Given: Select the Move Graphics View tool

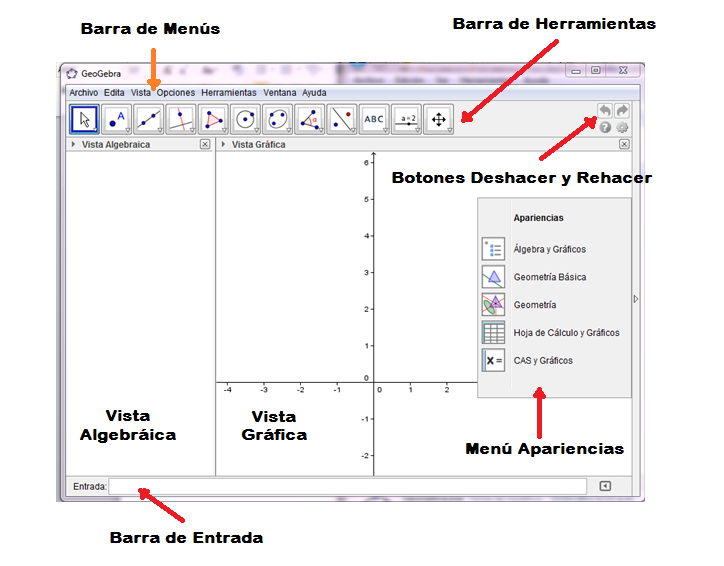Looking at the screenshot, I should pos(439,119).
